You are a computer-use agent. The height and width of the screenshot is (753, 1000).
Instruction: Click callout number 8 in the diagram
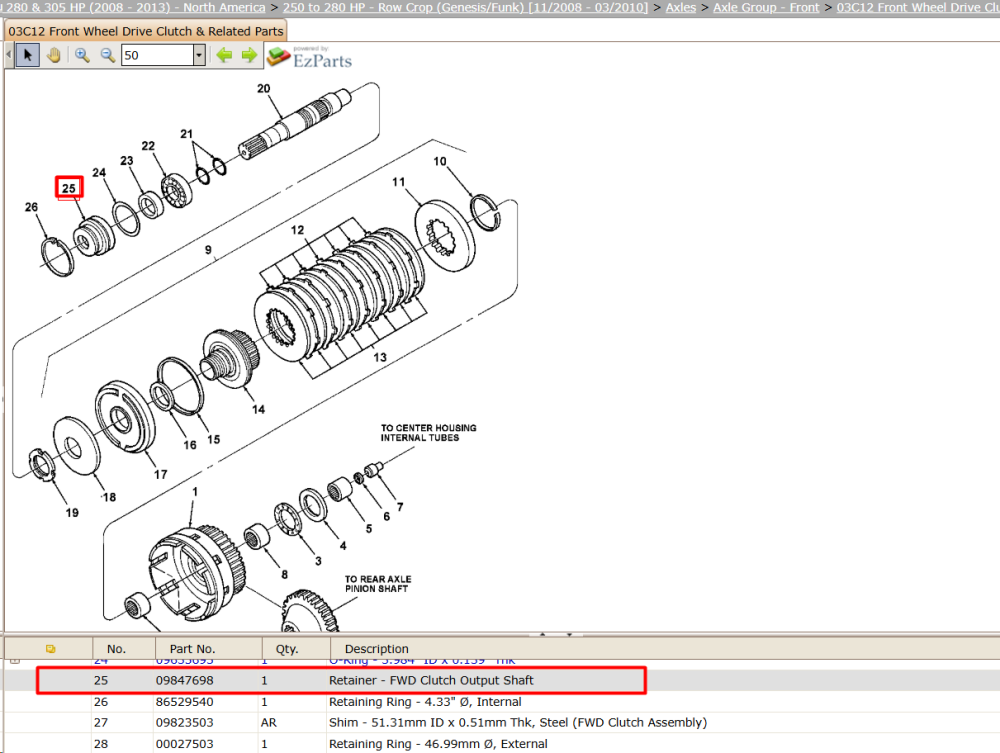point(284,574)
